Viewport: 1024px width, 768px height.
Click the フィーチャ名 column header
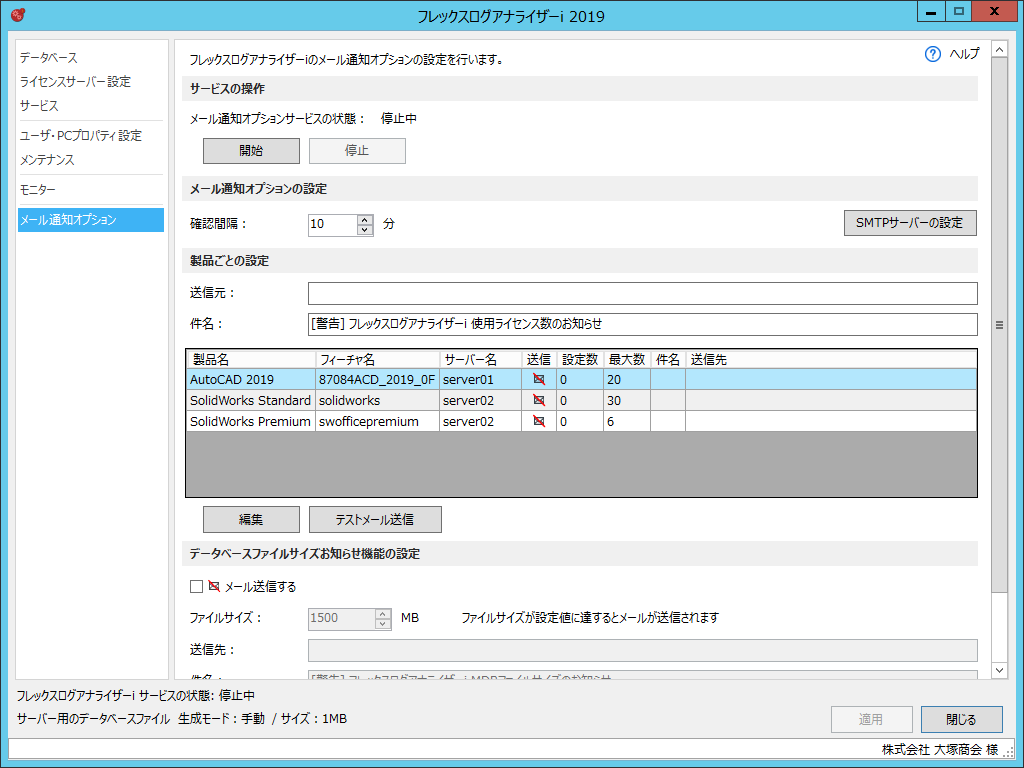pos(377,359)
